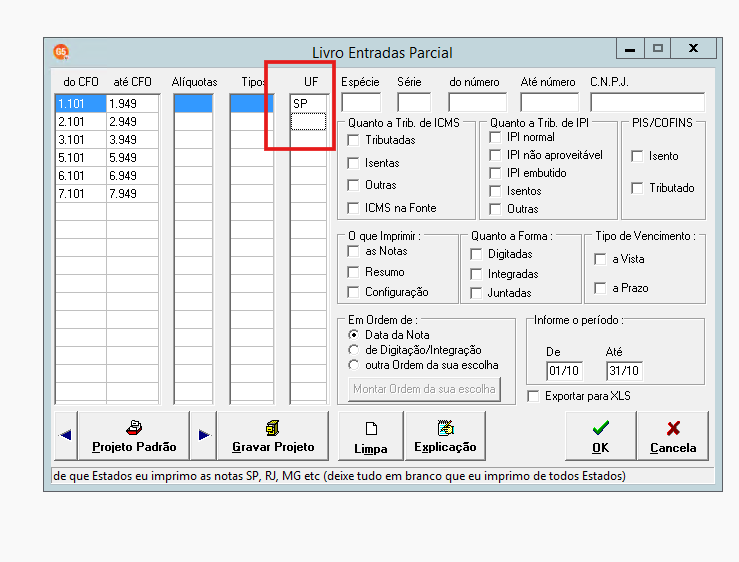Select the UF cell containing SP
The image size is (739, 562).
(x=309, y=104)
